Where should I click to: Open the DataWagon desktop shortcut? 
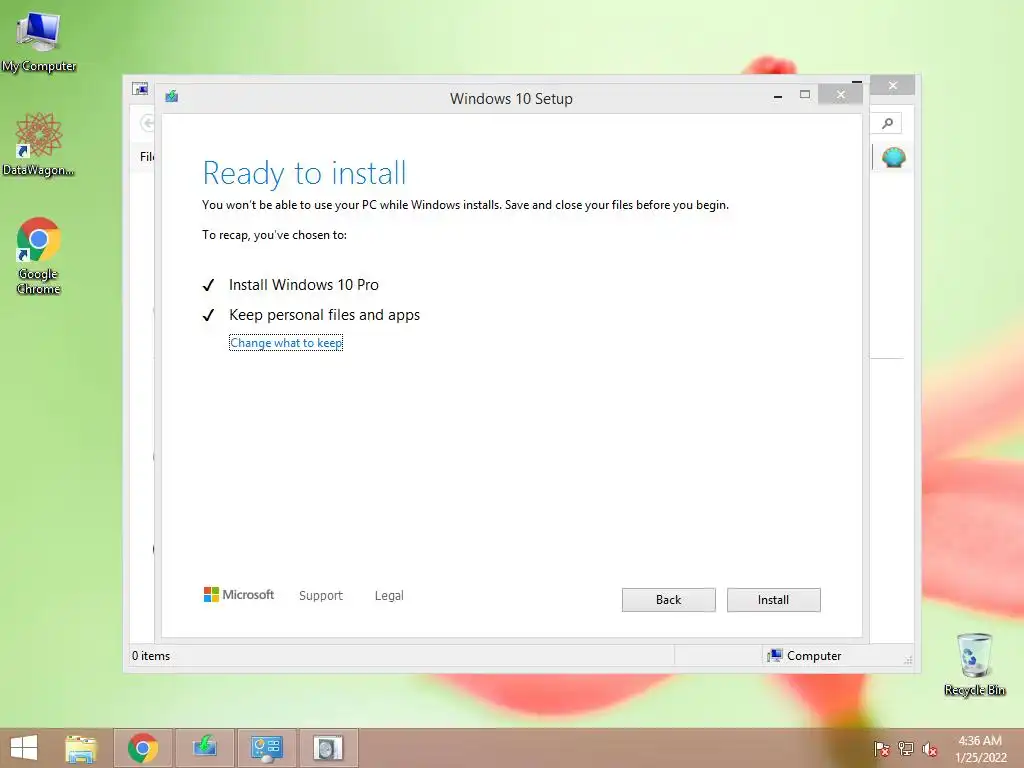[39, 144]
